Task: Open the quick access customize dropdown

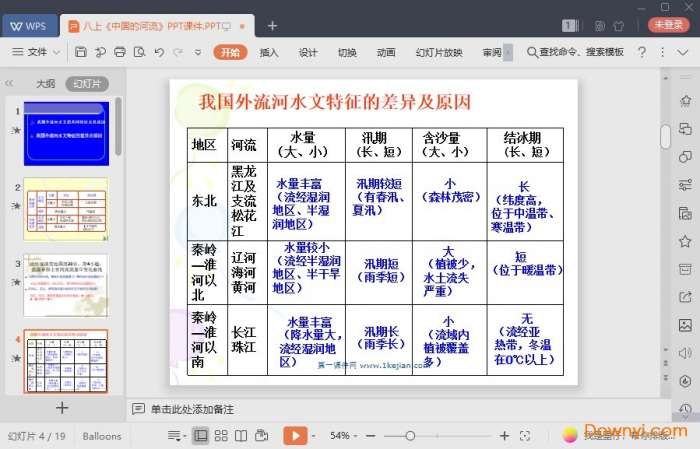Action: 198,52
